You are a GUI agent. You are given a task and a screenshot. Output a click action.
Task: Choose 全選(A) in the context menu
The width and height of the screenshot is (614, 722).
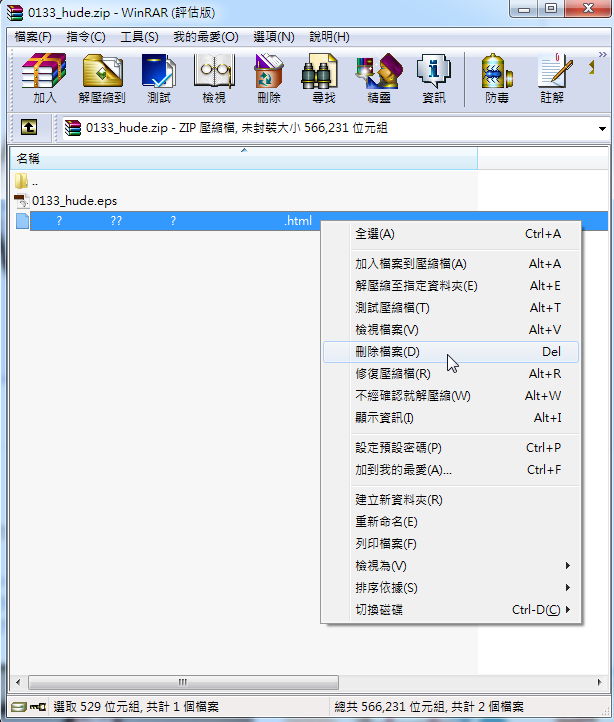[x=451, y=234]
